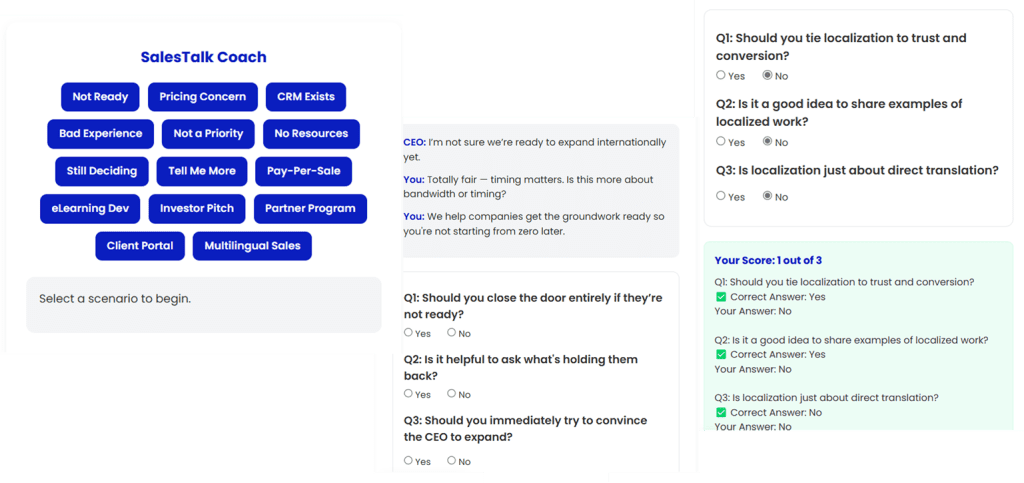
Task: Select the Not Ready scenario
Action: point(100,97)
